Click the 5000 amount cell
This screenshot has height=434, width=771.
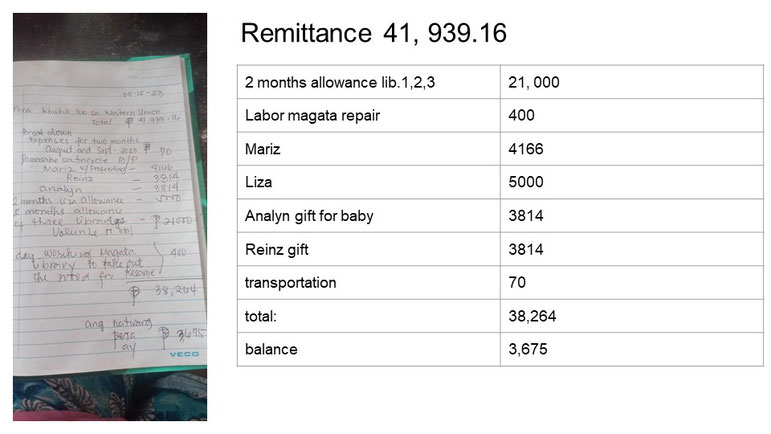click(632, 182)
